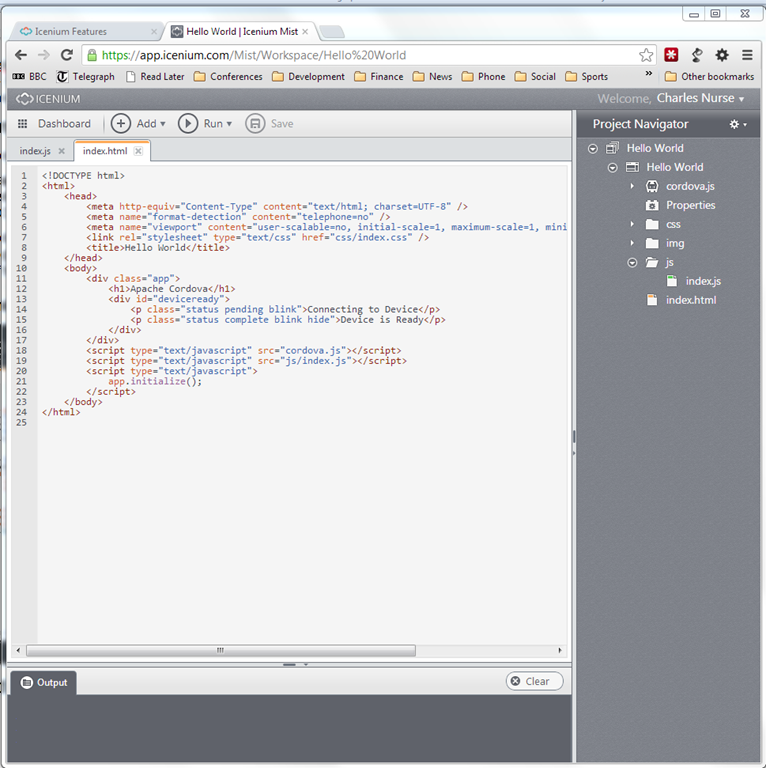Click the open js folder icon

tap(652, 263)
